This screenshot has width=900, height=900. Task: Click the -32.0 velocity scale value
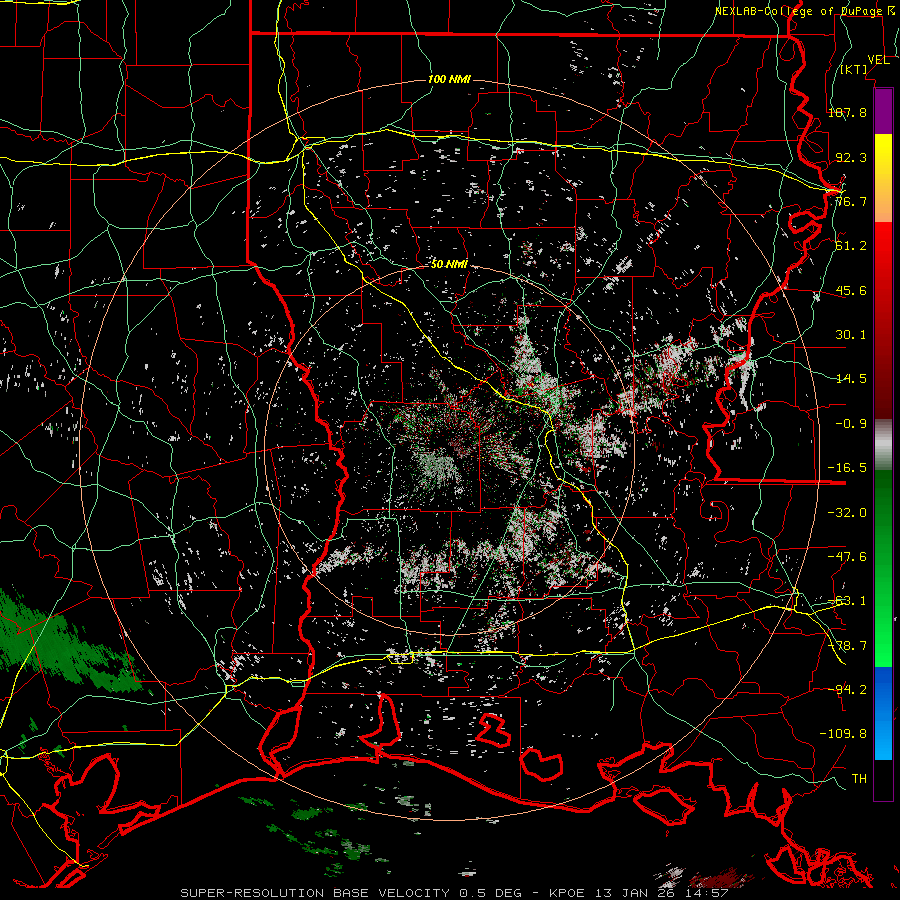coord(847,513)
